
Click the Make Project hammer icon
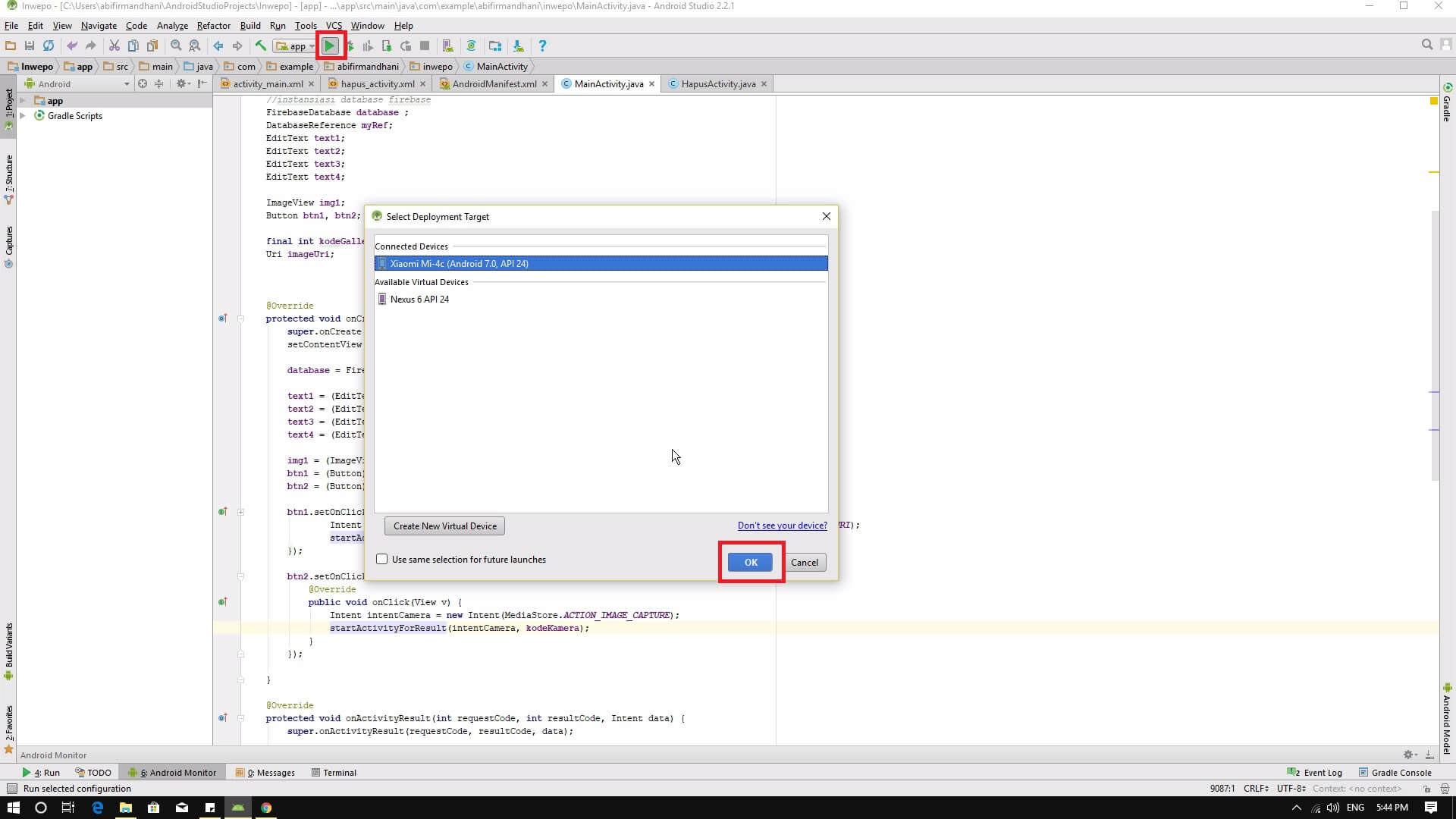coord(260,45)
